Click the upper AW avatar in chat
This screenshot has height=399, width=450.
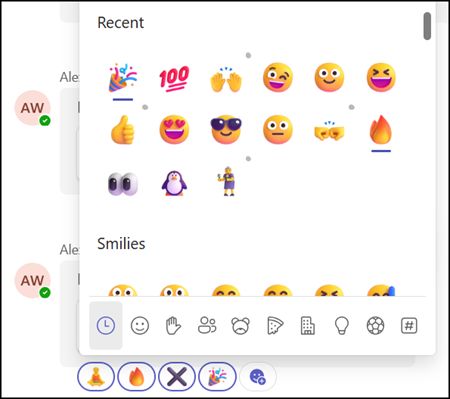(32, 108)
